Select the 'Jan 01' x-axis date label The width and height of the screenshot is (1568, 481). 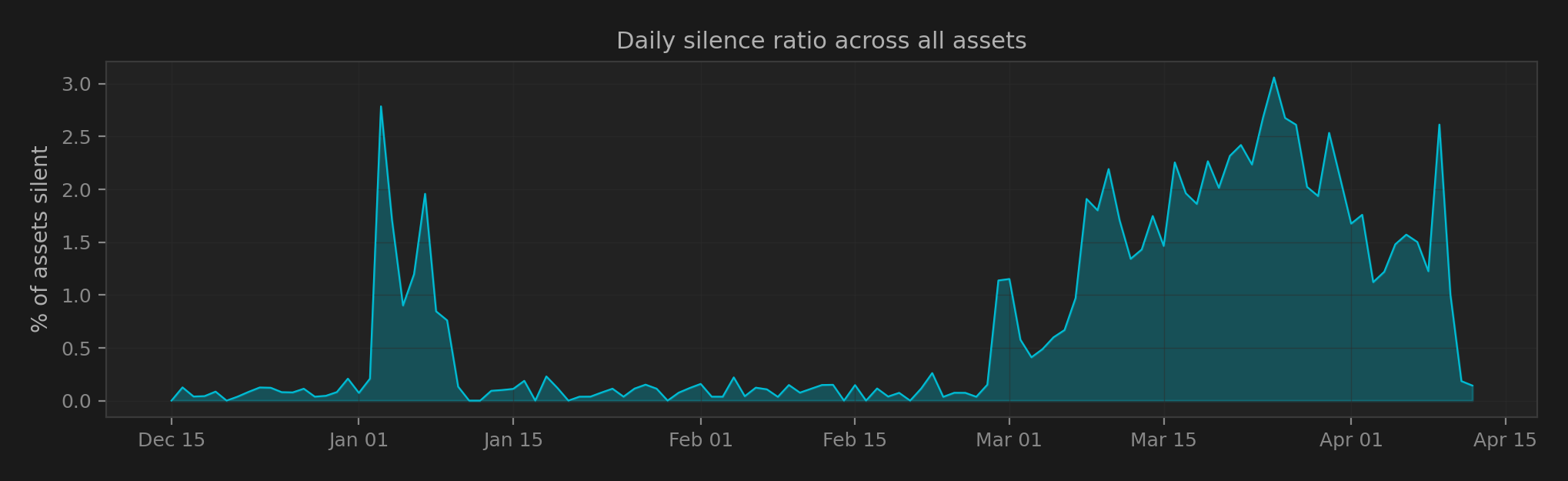point(358,440)
